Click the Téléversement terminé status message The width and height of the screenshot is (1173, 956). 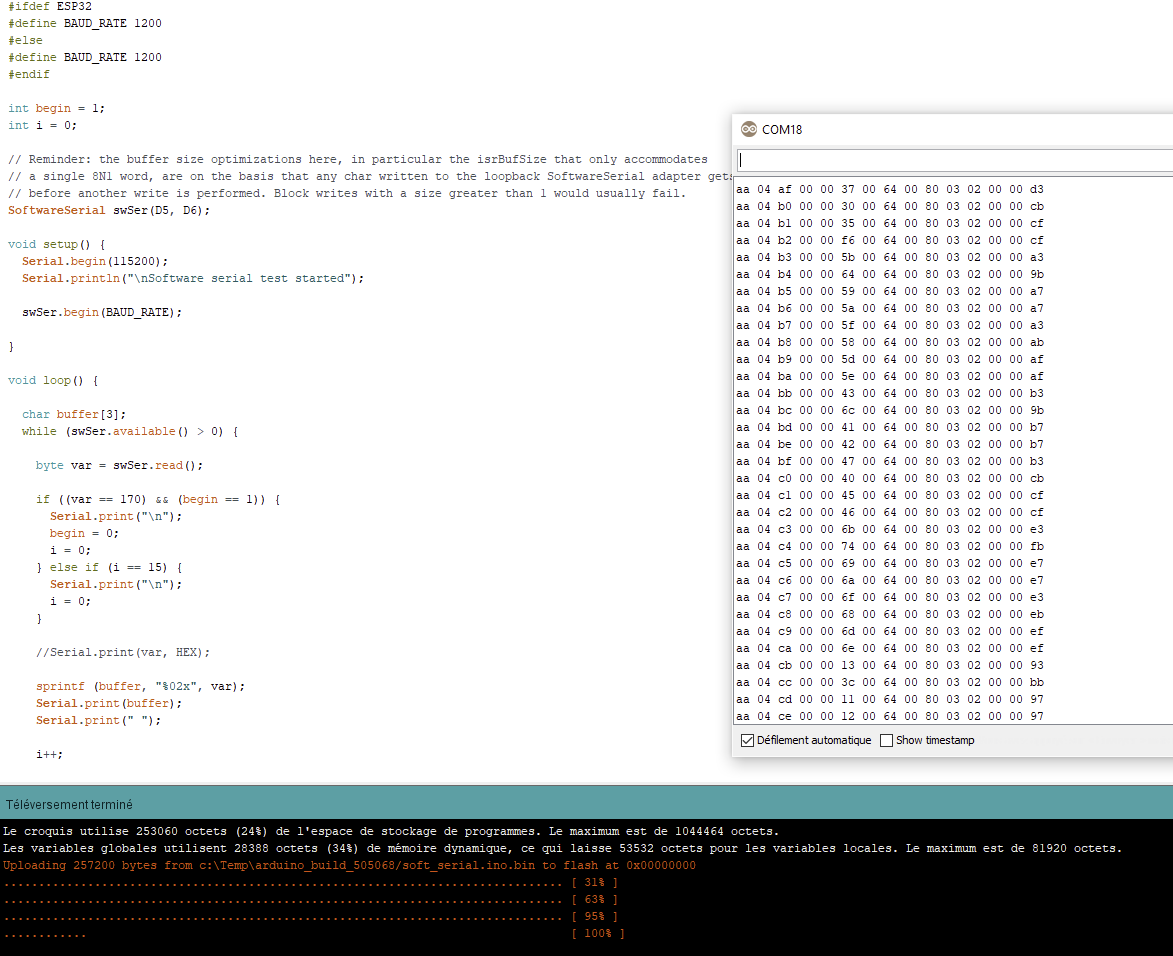(x=69, y=805)
